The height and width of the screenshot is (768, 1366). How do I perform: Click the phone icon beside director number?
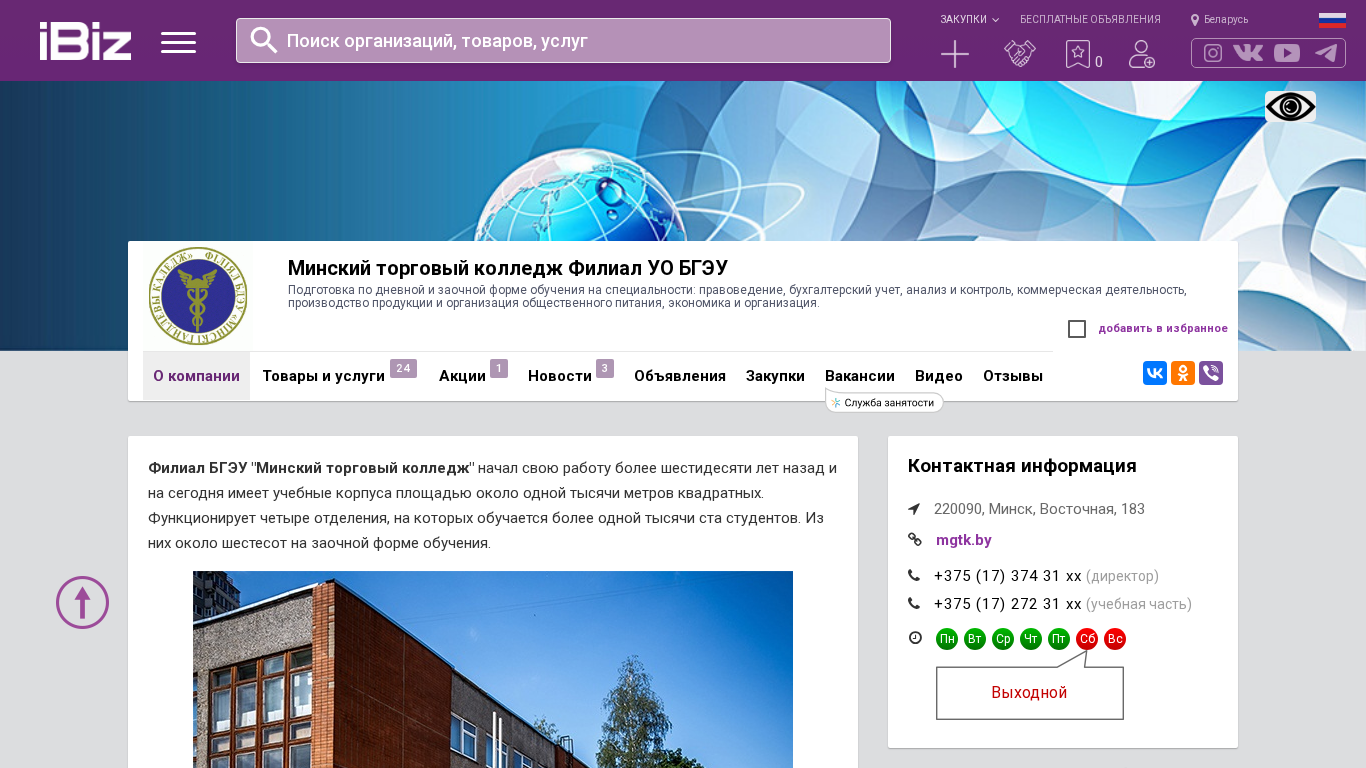point(914,576)
